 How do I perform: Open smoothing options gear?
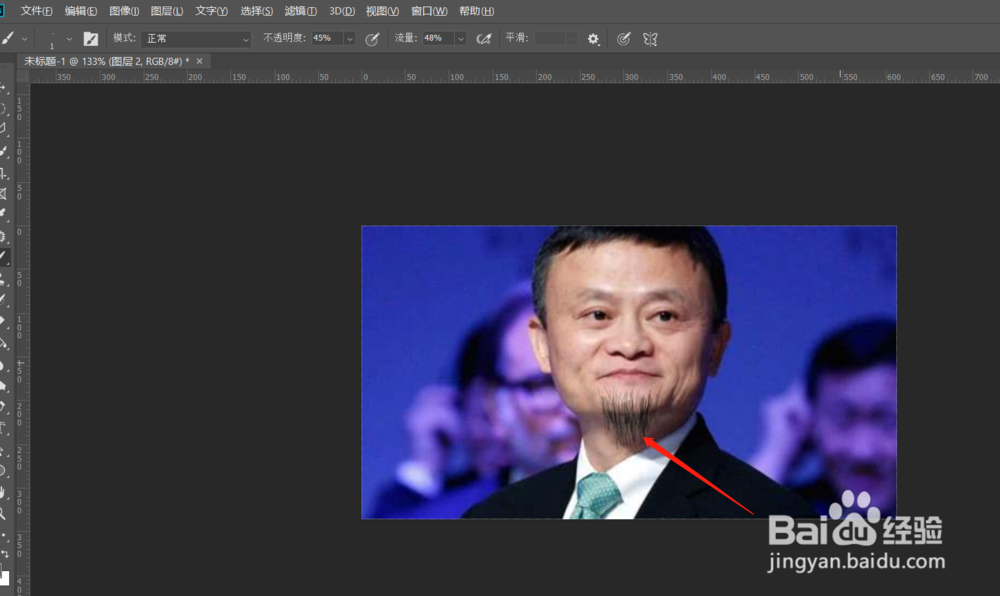click(x=593, y=39)
